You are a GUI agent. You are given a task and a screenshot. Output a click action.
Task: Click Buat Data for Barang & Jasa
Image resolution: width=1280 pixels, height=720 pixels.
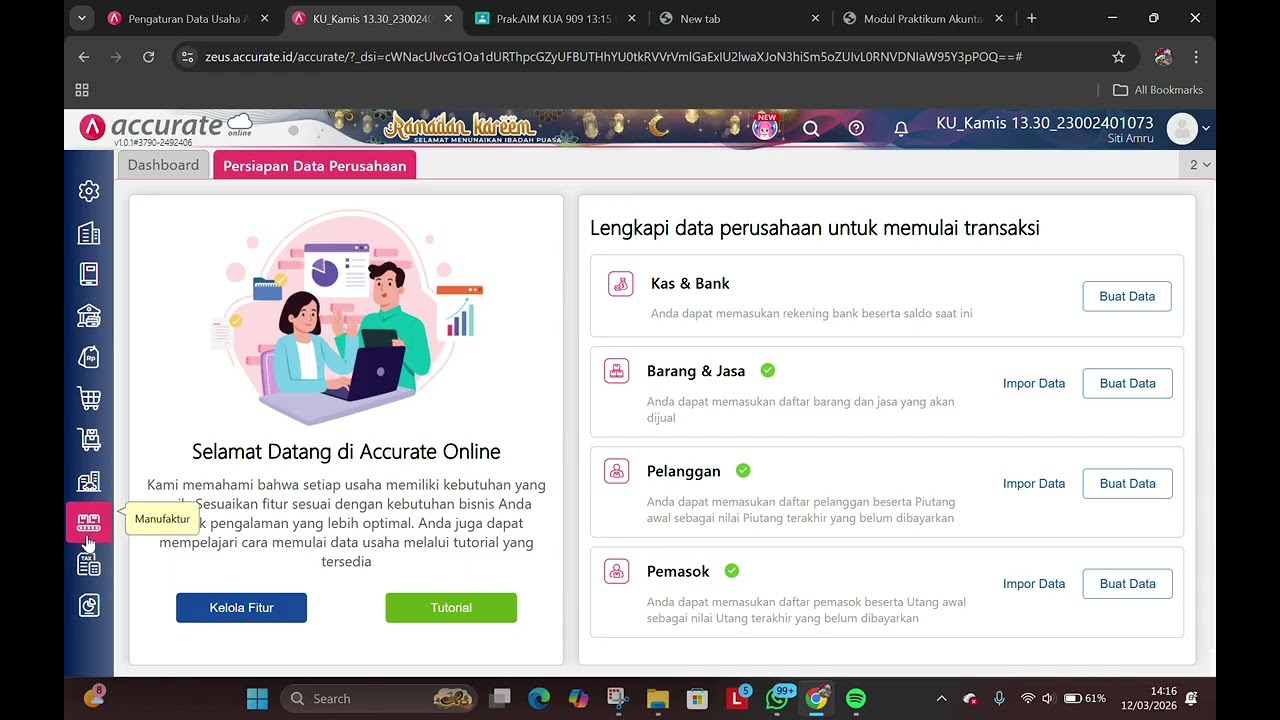[1127, 383]
